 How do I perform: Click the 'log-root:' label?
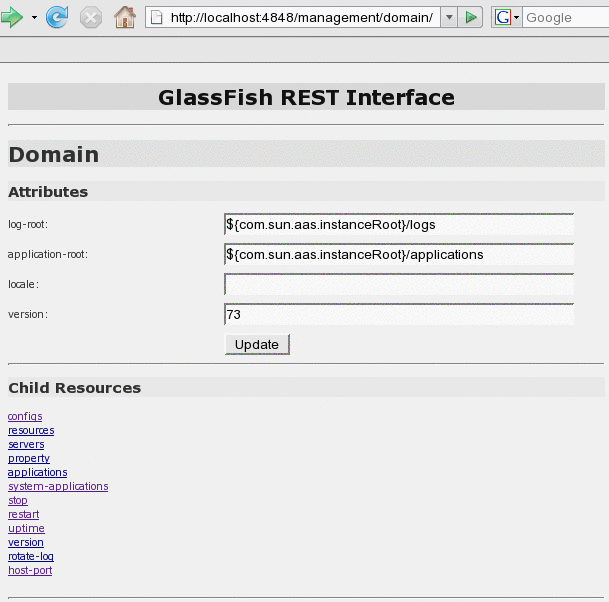coord(28,224)
